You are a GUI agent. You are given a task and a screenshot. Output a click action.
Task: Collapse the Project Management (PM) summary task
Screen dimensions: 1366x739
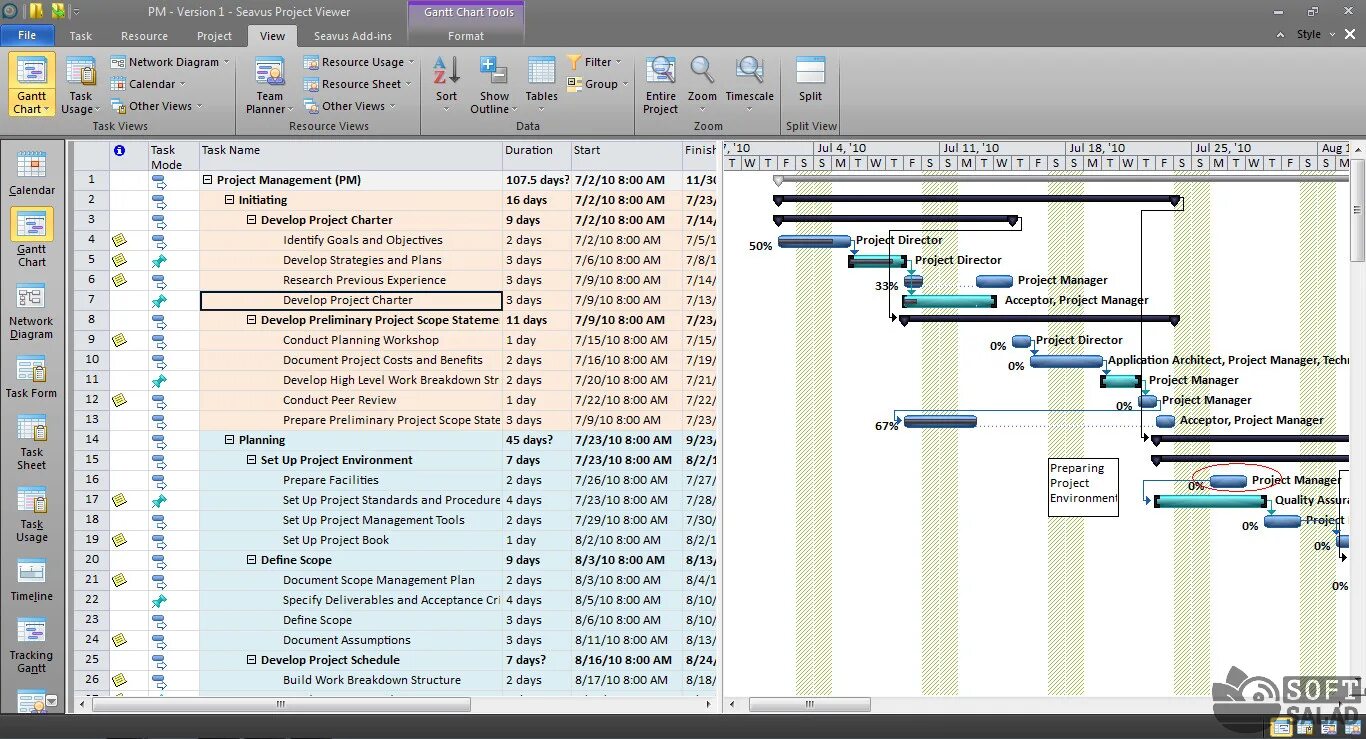(x=208, y=180)
